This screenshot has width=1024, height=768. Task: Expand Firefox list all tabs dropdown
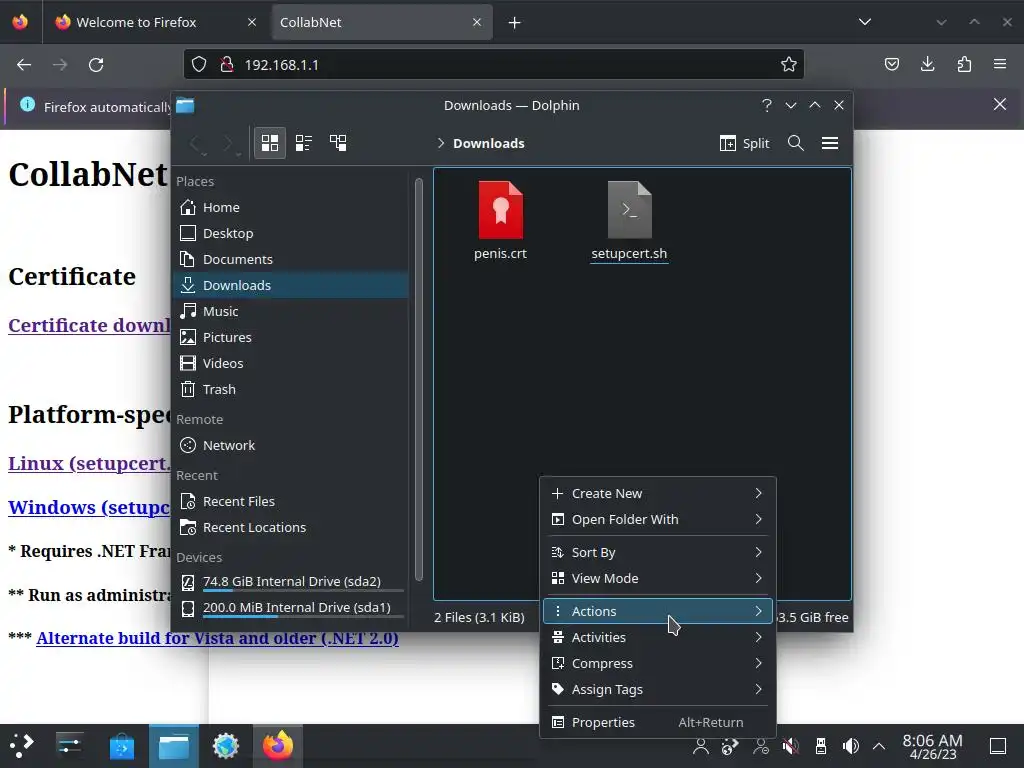[x=865, y=22]
